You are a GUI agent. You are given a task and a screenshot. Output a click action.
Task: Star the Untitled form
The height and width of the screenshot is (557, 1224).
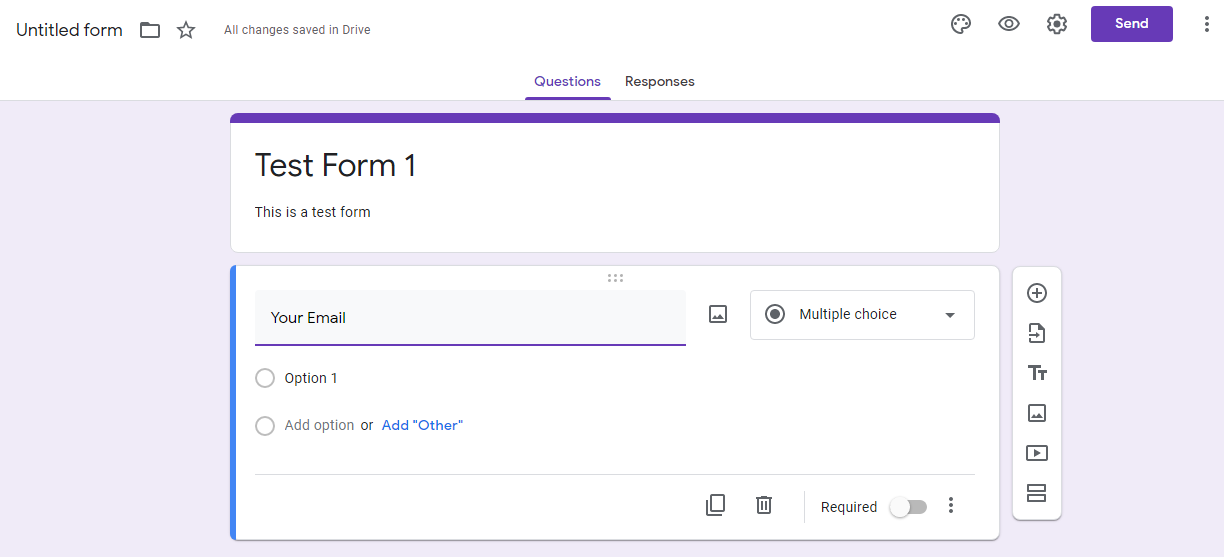pyautogui.click(x=186, y=30)
